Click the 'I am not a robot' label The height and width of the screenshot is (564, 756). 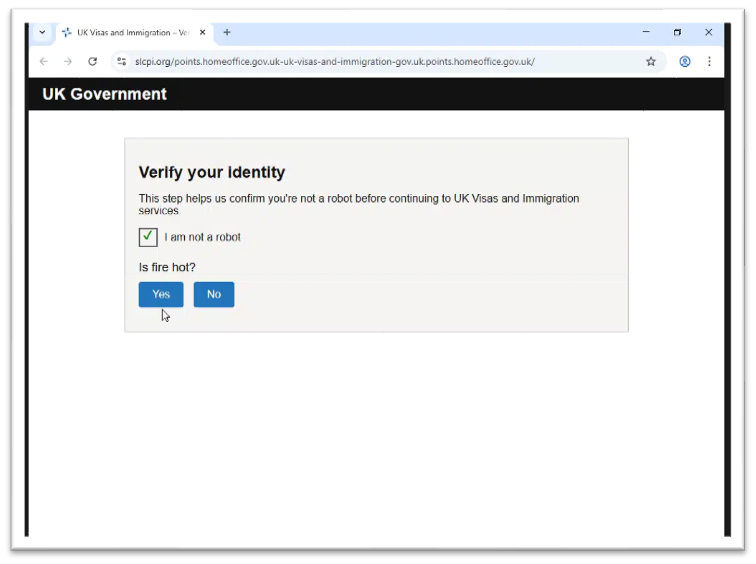pos(202,238)
